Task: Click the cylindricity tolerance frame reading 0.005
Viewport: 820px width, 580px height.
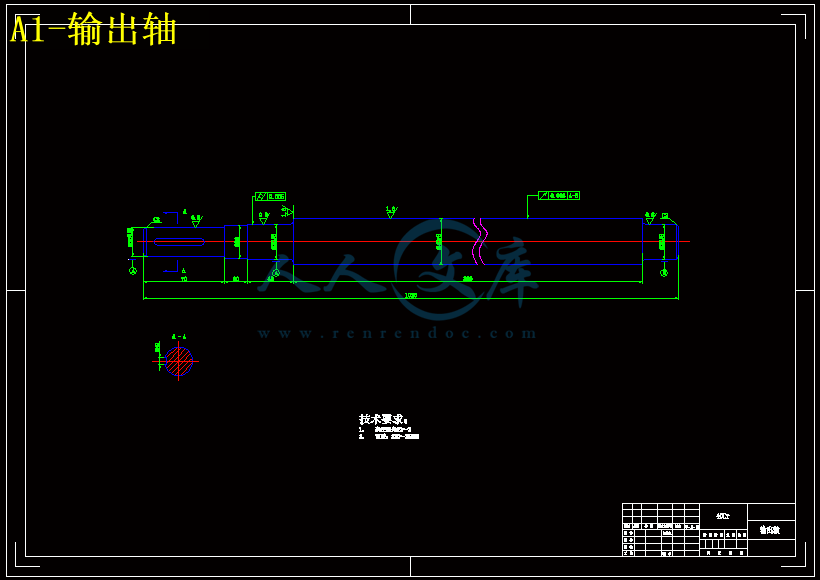Action: click(270, 197)
